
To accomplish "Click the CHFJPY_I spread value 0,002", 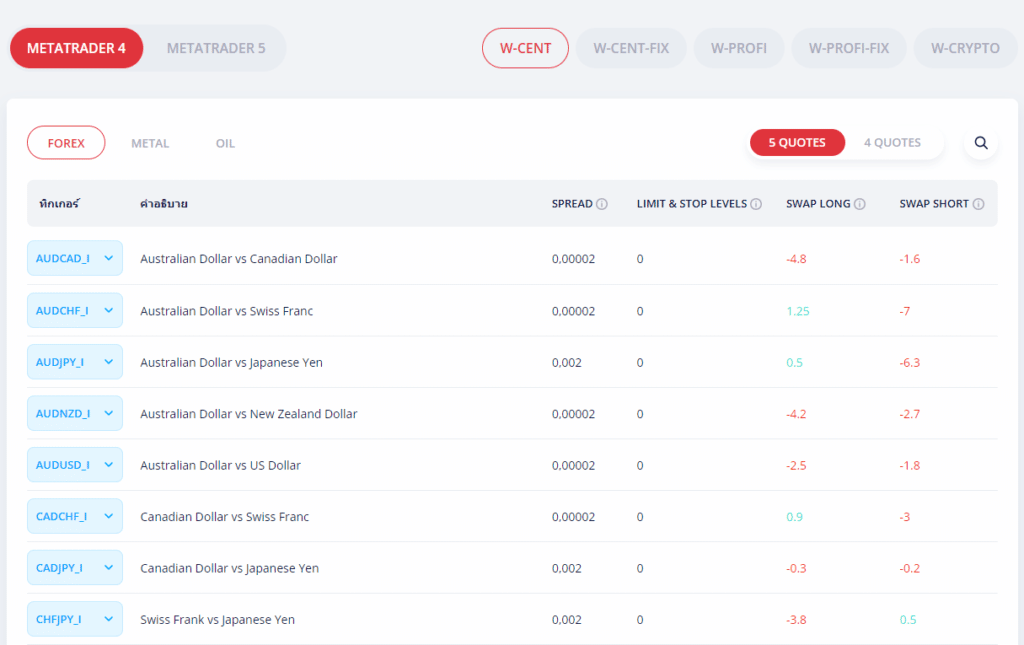I will 566,620.
